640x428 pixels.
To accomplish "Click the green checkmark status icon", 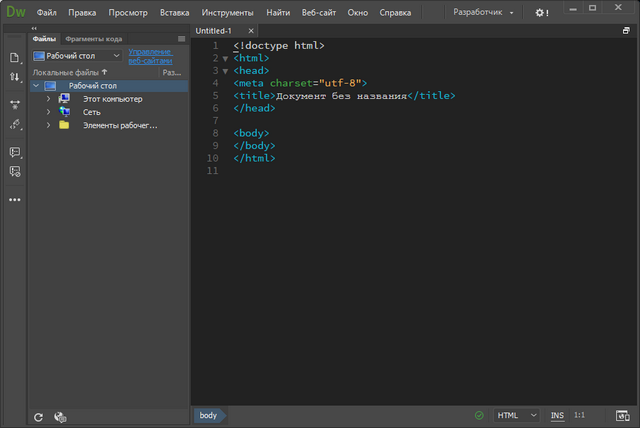I will click(x=479, y=415).
